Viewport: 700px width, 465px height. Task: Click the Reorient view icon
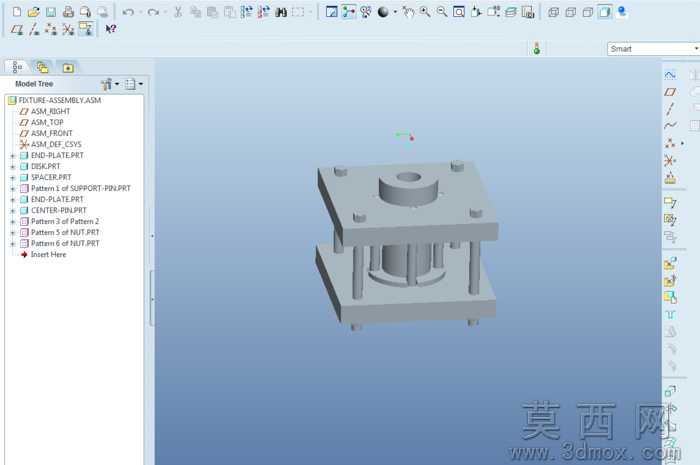[x=476, y=12]
